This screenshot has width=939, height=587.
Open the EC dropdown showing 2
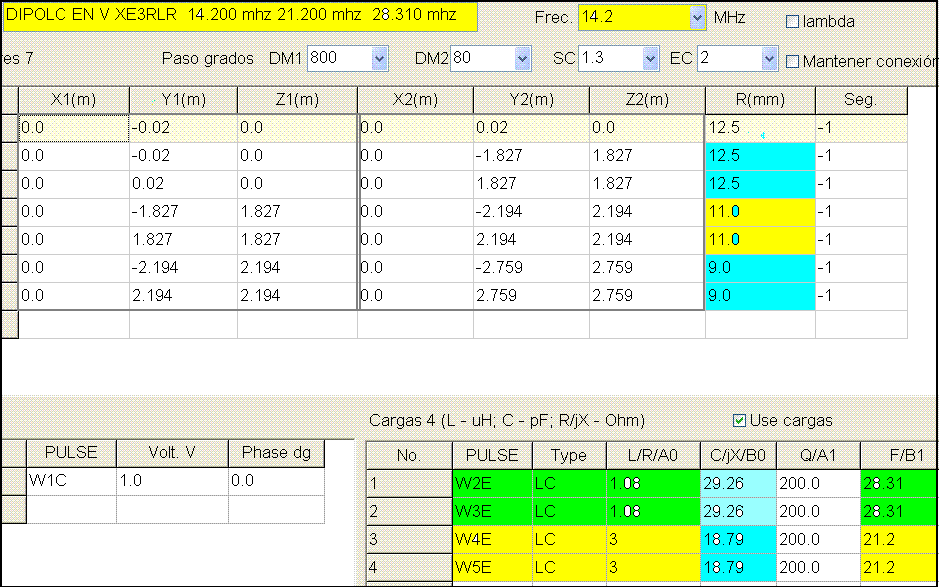770,59
